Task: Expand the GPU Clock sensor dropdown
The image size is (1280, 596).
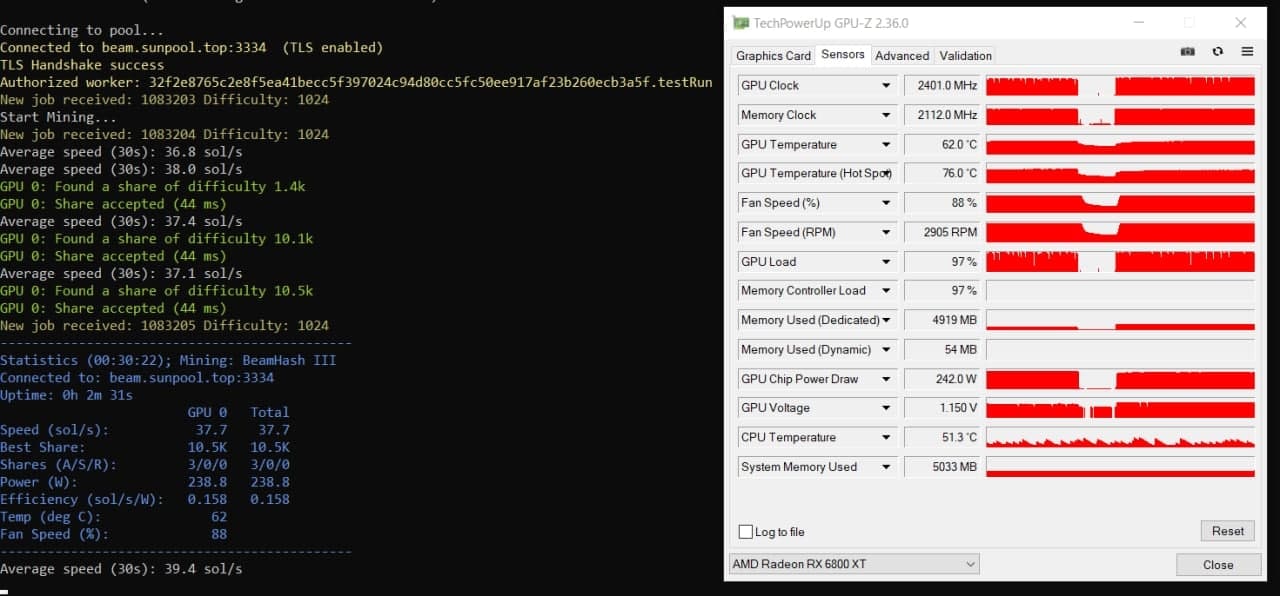Action: [886, 86]
